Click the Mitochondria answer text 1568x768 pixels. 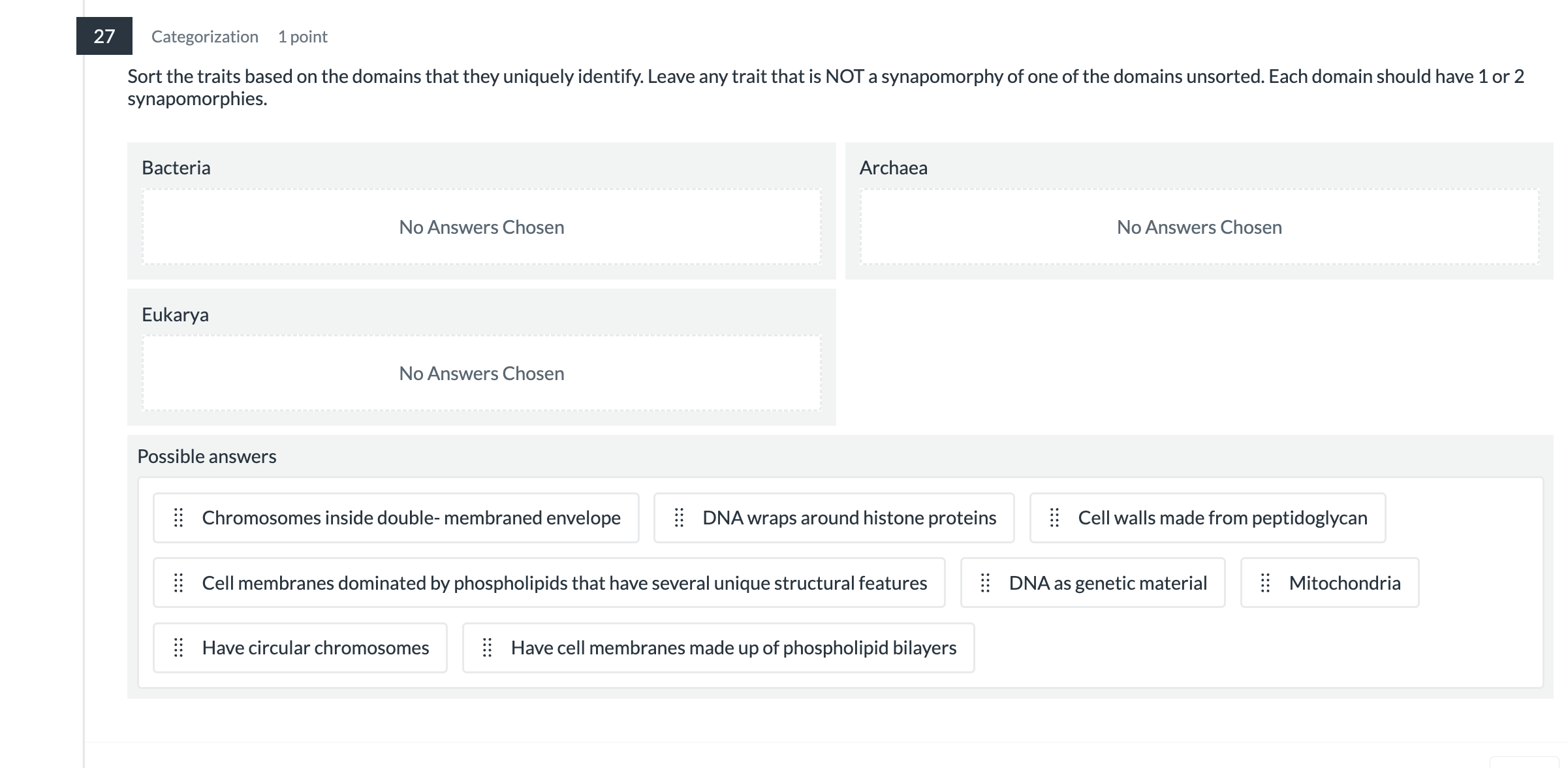point(1345,583)
